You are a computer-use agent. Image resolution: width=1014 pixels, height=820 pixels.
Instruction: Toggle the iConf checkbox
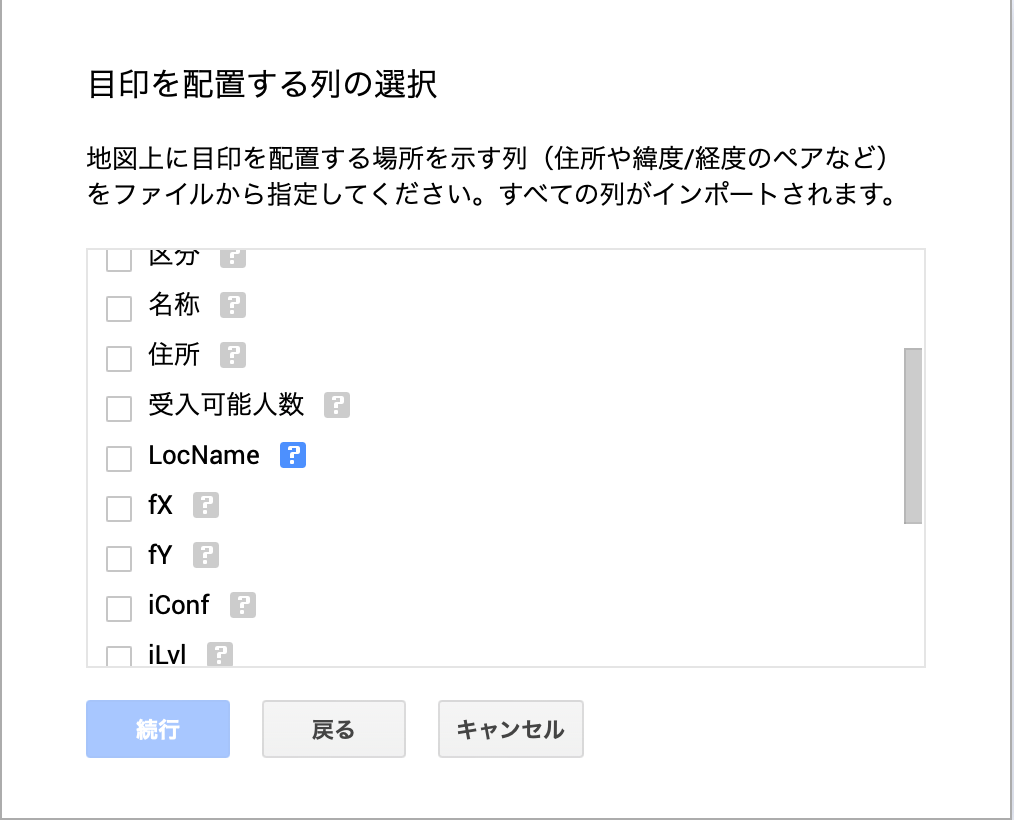tap(119, 607)
